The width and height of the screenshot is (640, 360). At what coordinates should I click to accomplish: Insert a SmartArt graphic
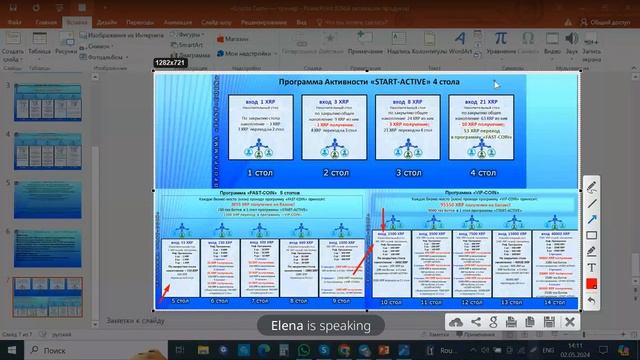tap(187, 45)
